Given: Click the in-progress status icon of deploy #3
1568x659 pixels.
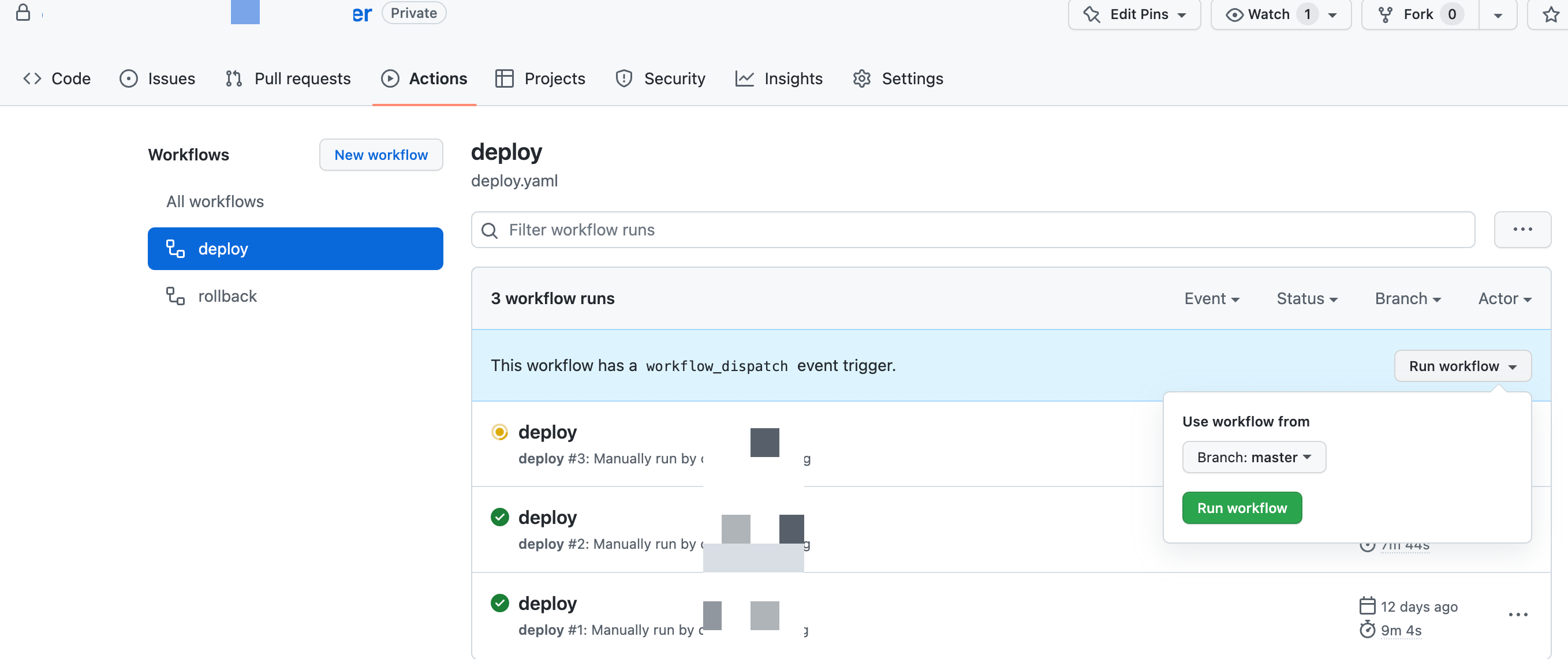Looking at the screenshot, I should pos(499,432).
